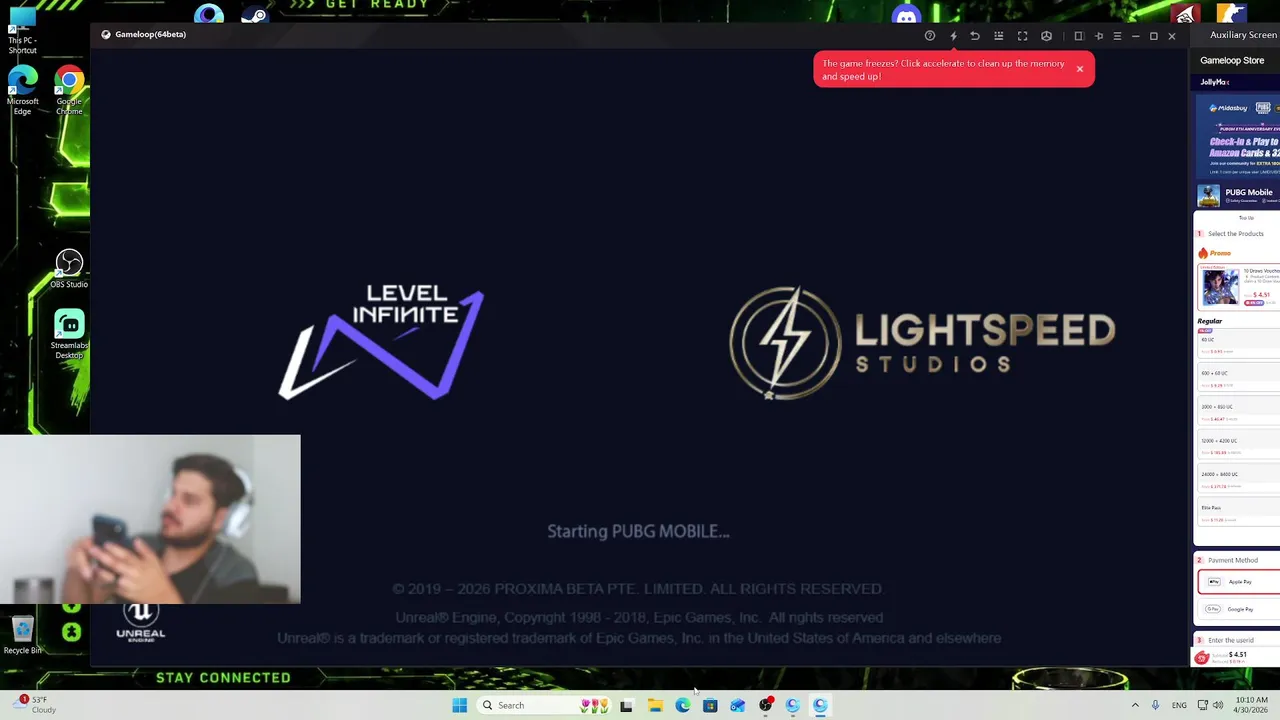Open This PC shortcut on the desktop
This screenshot has height=720, width=1280.
tap(22, 32)
